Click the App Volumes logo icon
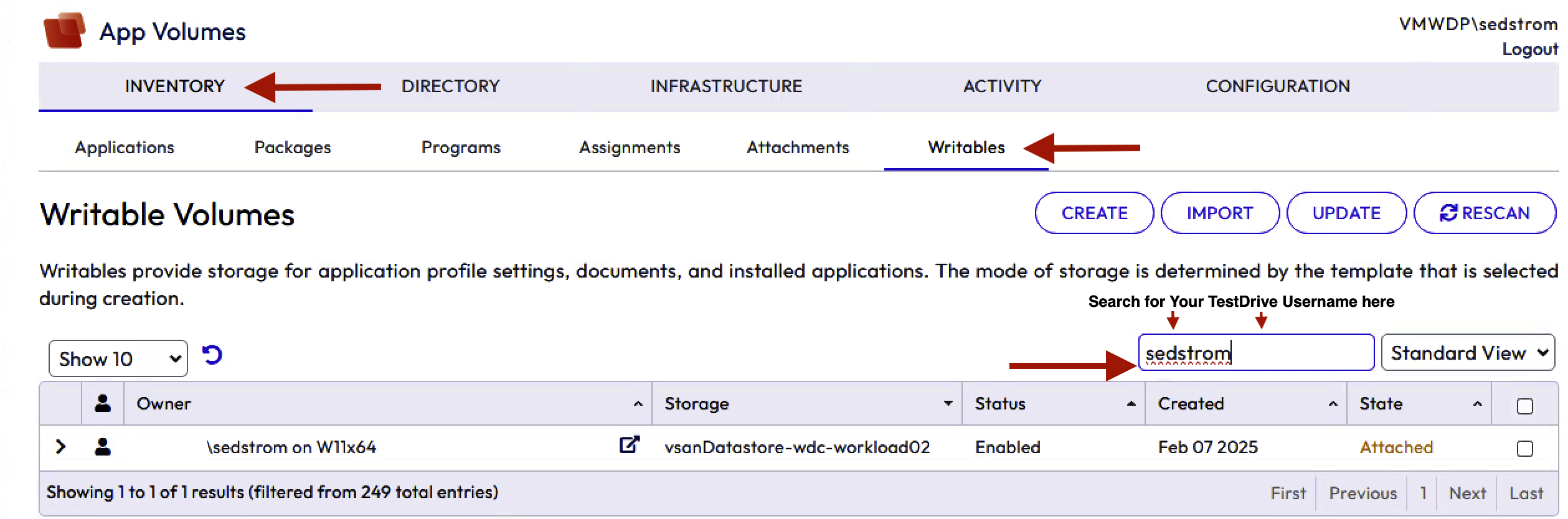This screenshot has width=1568, height=519. tap(64, 30)
